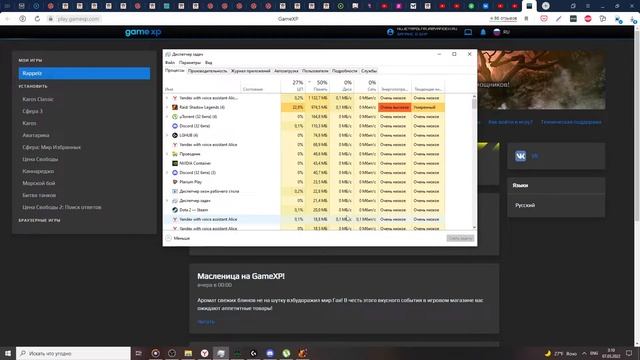Open the Файл menu

coord(170,62)
